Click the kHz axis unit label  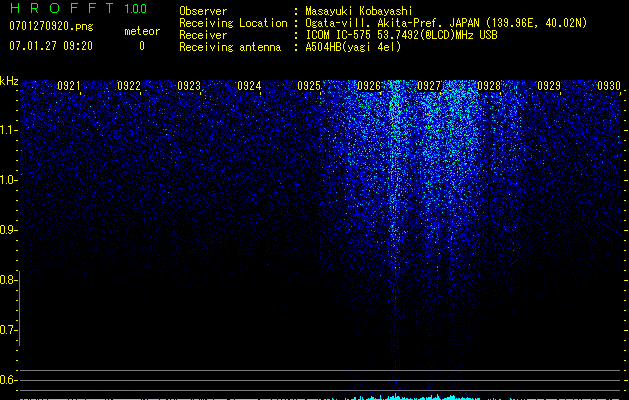coord(9,81)
